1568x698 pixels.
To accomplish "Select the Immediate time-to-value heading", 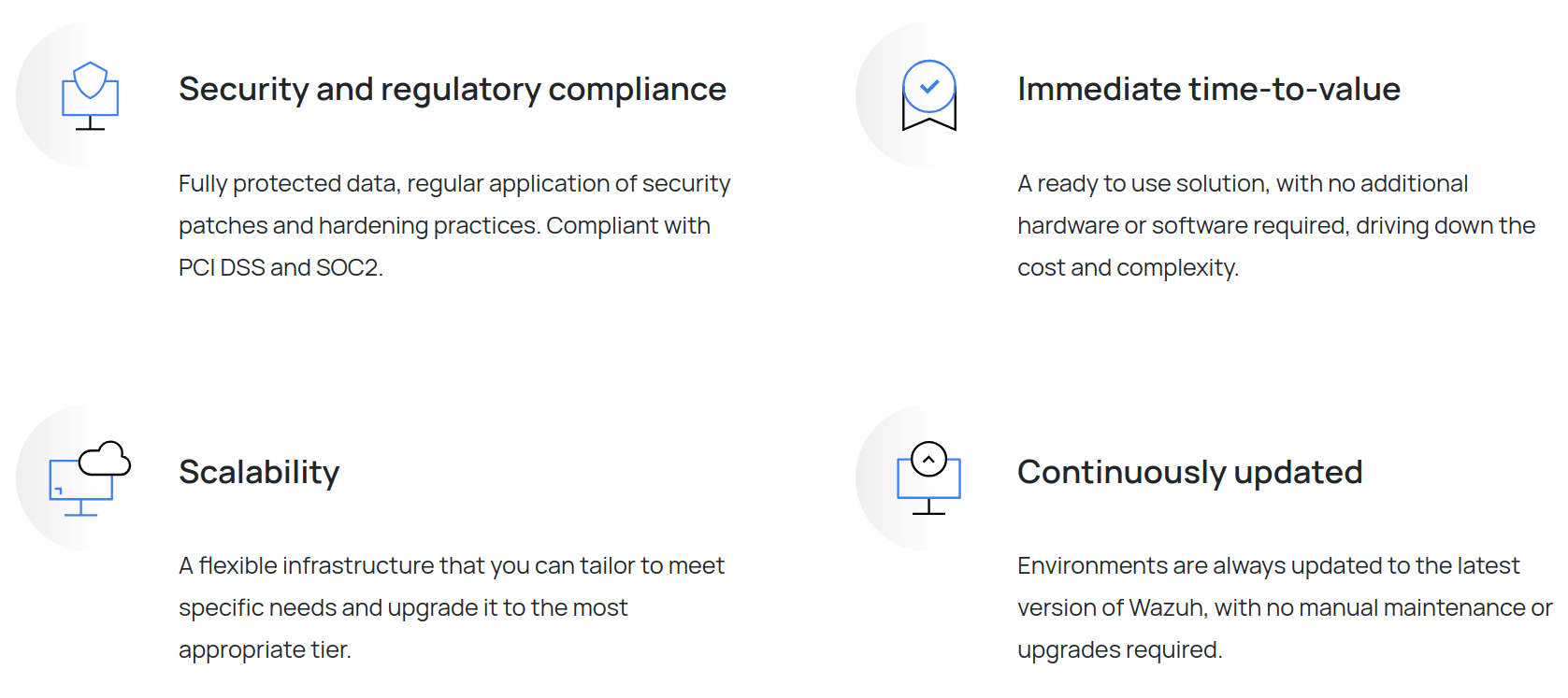I will coord(1209,90).
